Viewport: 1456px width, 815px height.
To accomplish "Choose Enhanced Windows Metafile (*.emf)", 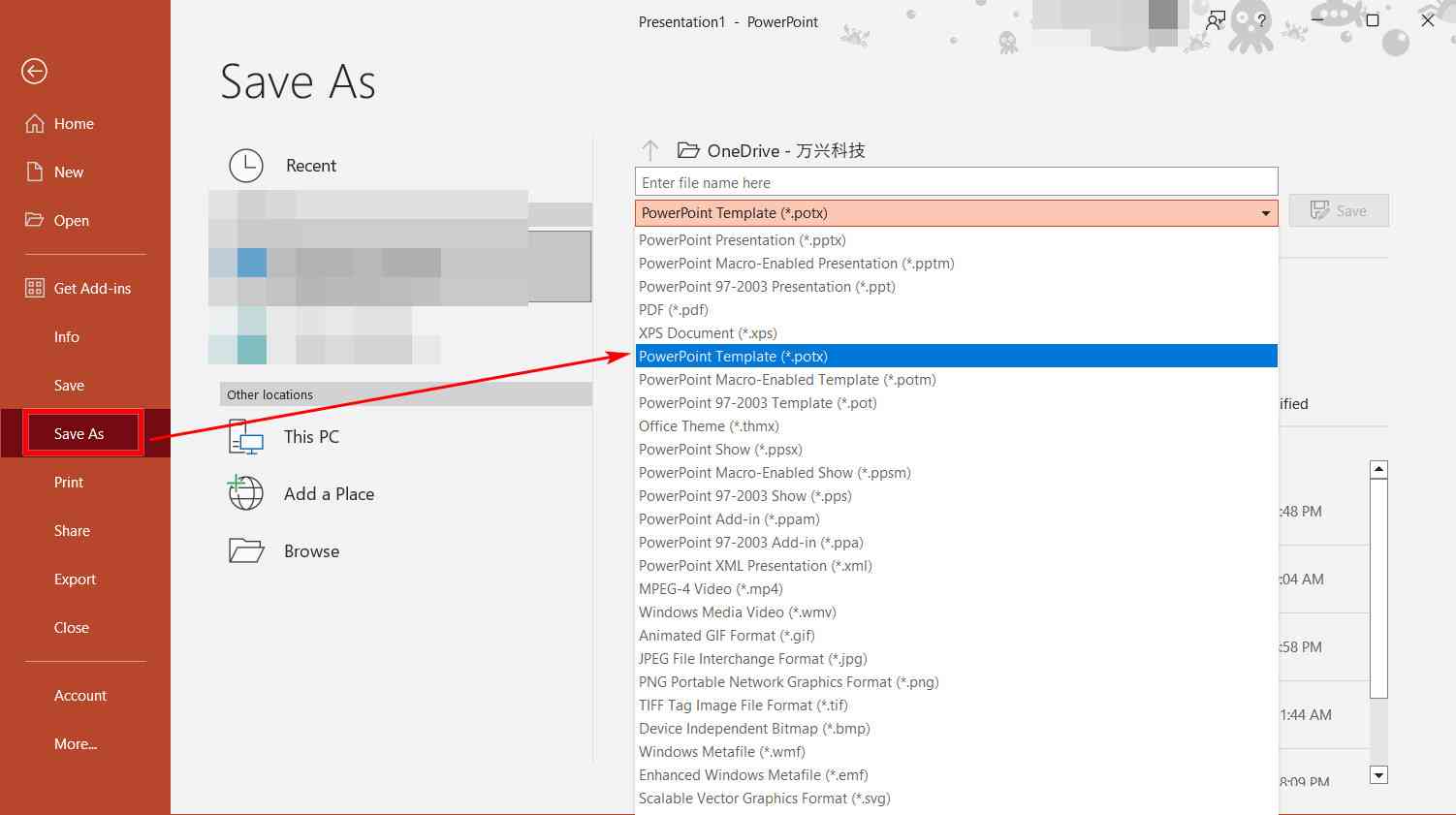I will click(x=956, y=775).
